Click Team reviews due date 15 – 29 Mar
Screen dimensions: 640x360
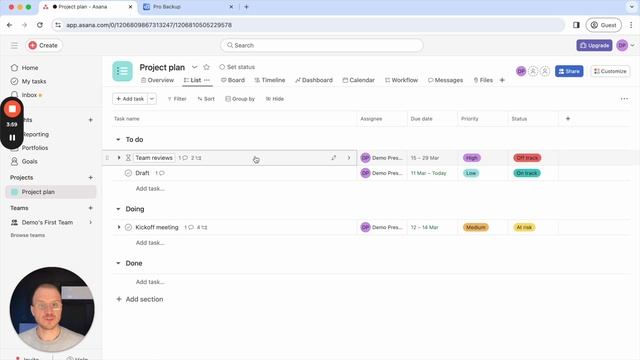click(x=425, y=158)
